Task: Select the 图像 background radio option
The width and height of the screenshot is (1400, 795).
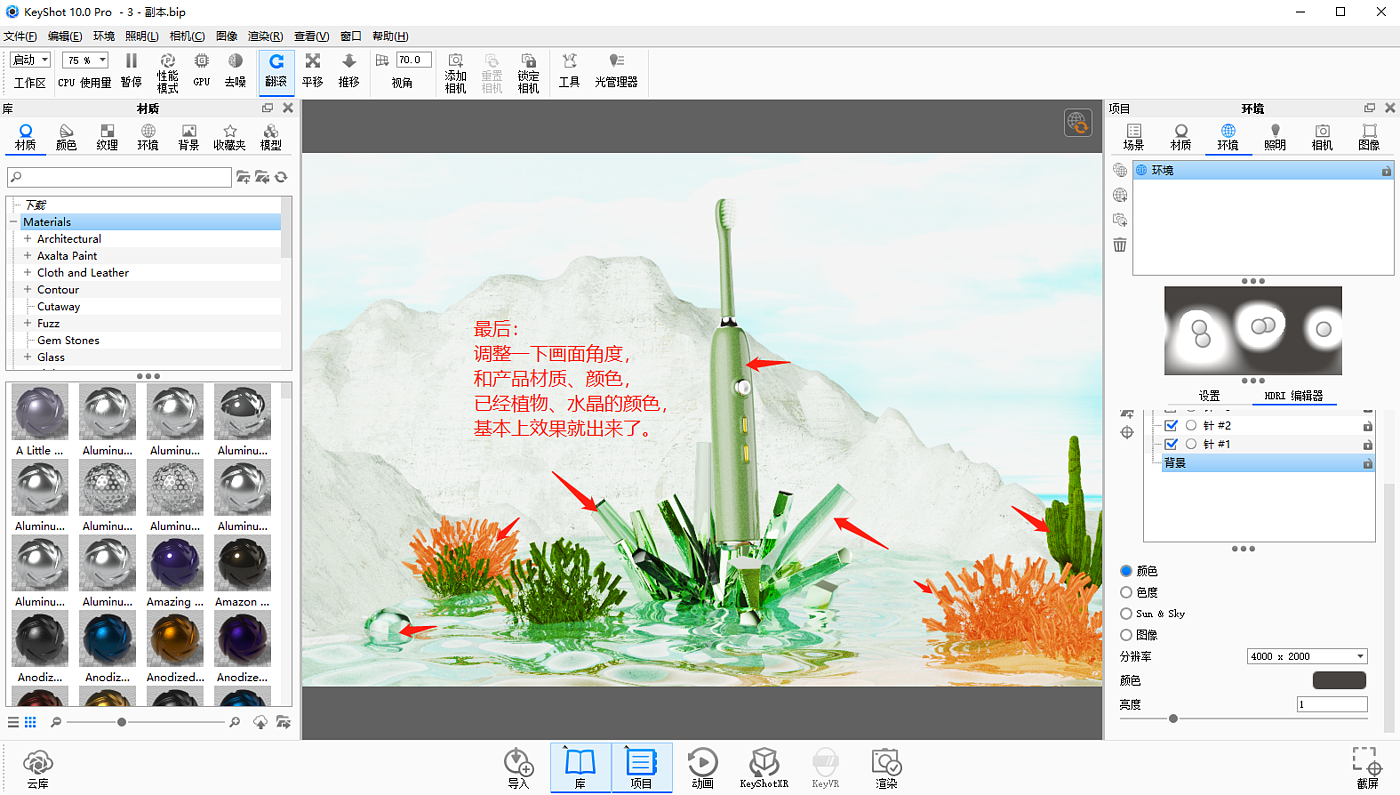Action: 1127,635
